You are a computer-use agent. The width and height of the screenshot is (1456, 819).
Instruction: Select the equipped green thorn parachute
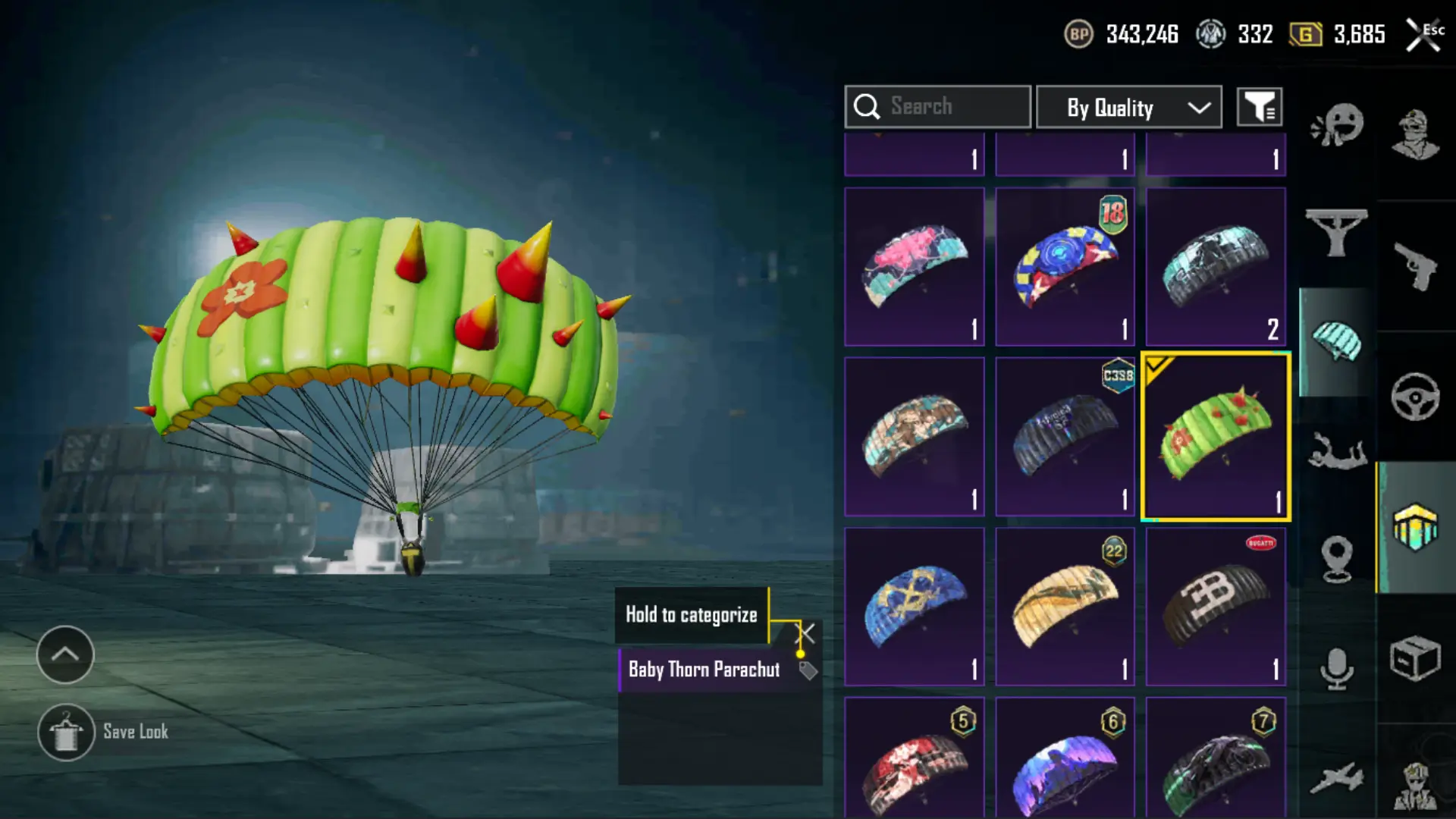[1216, 437]
